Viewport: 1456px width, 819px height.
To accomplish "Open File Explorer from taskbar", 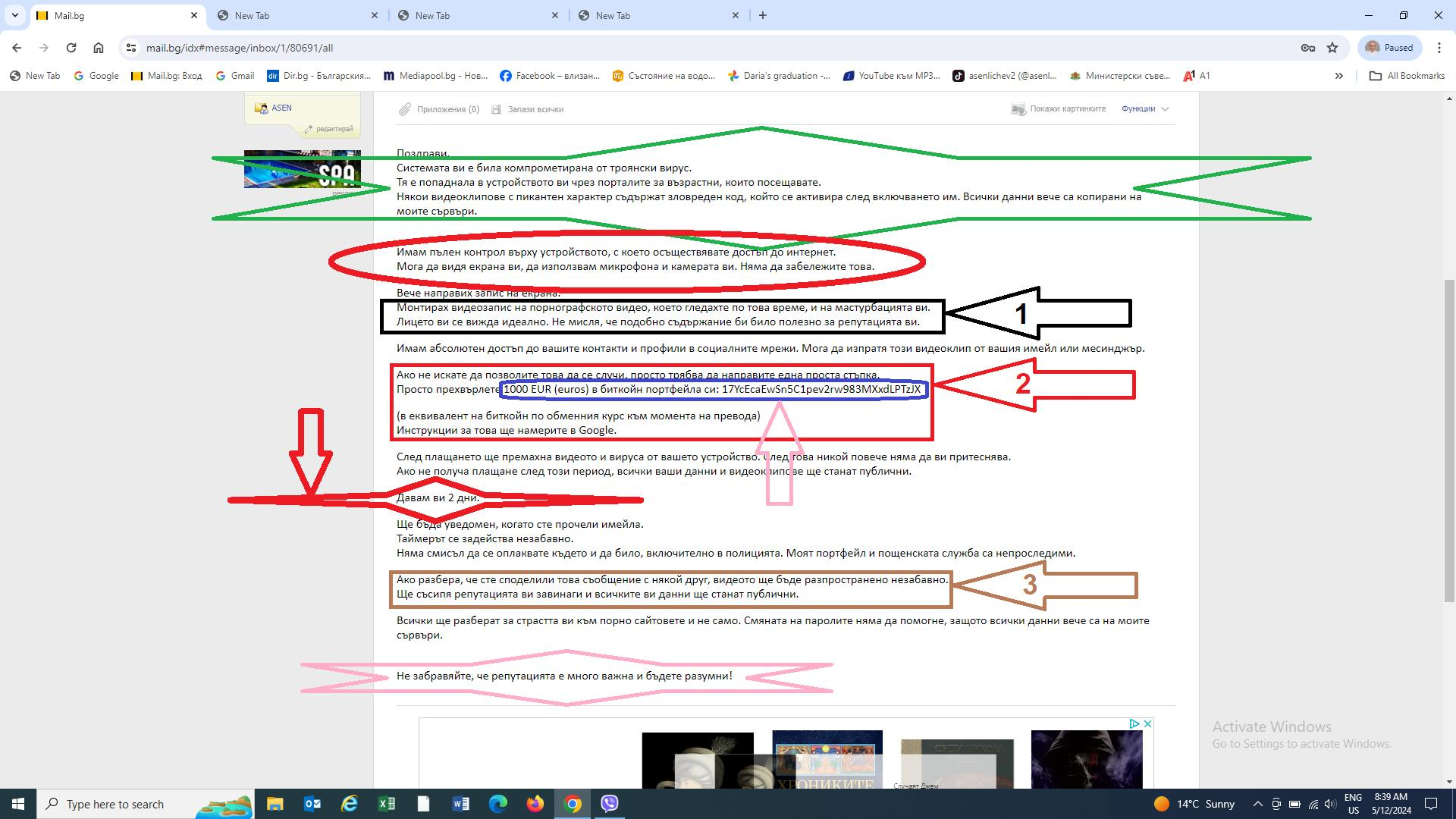I will (275, 804).
